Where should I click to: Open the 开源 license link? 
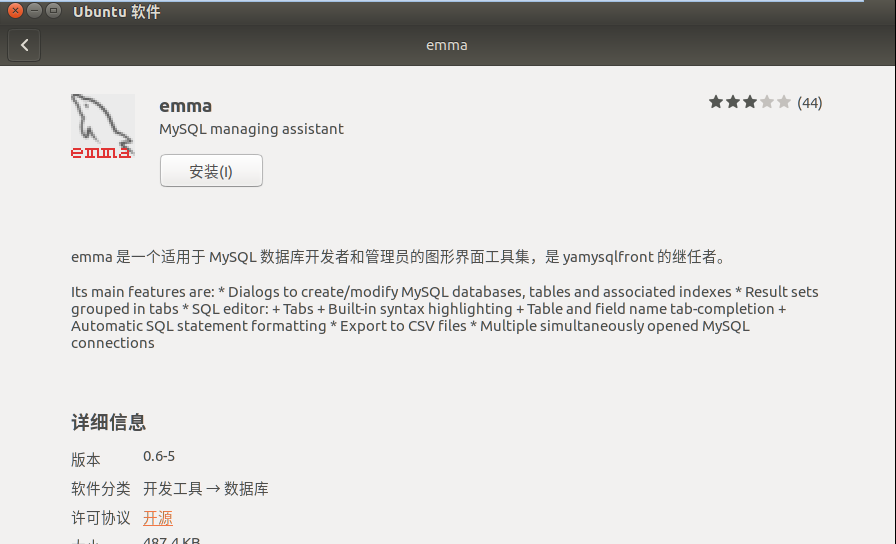[x=158, y=518]
